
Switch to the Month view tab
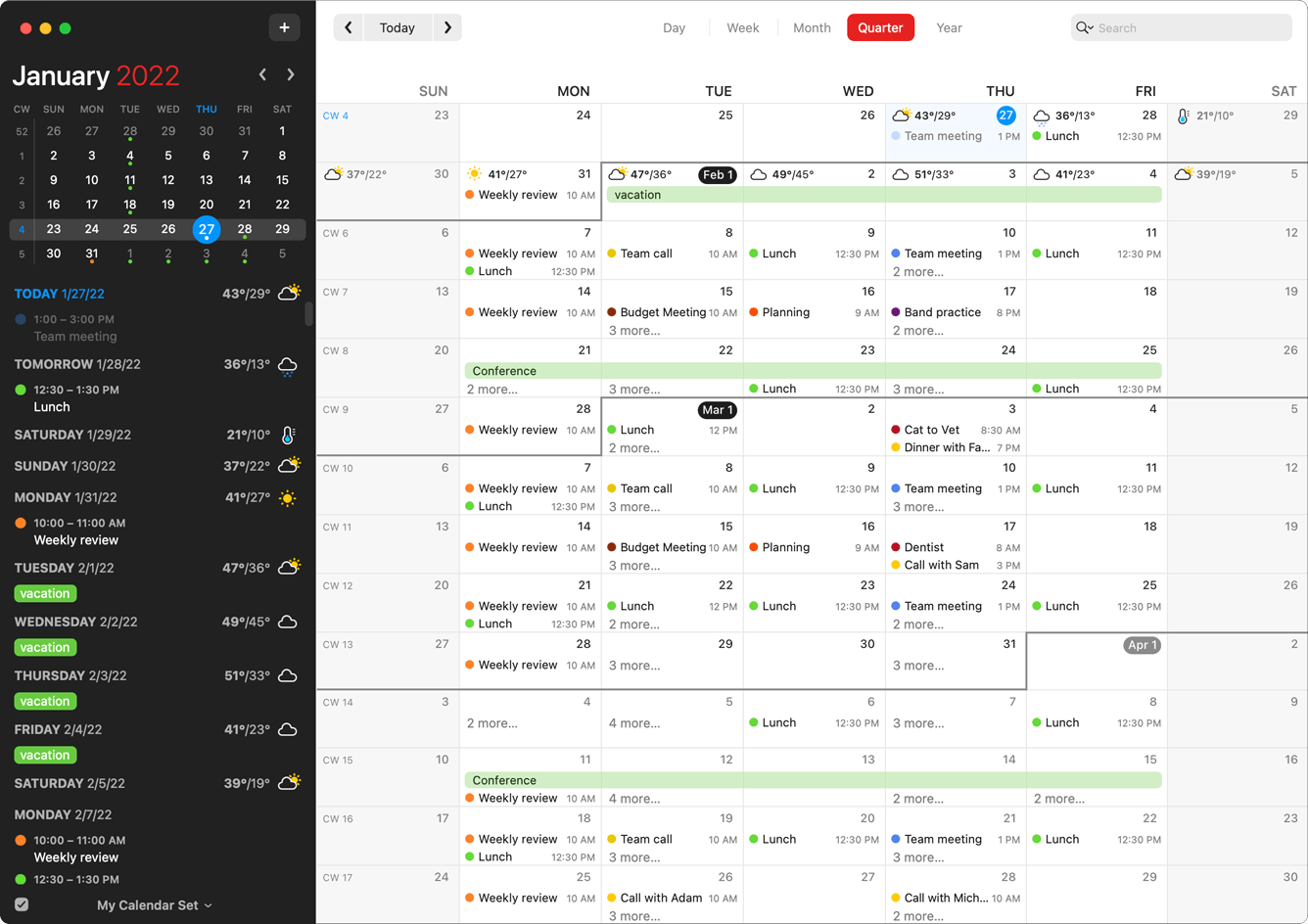(812, 27)
